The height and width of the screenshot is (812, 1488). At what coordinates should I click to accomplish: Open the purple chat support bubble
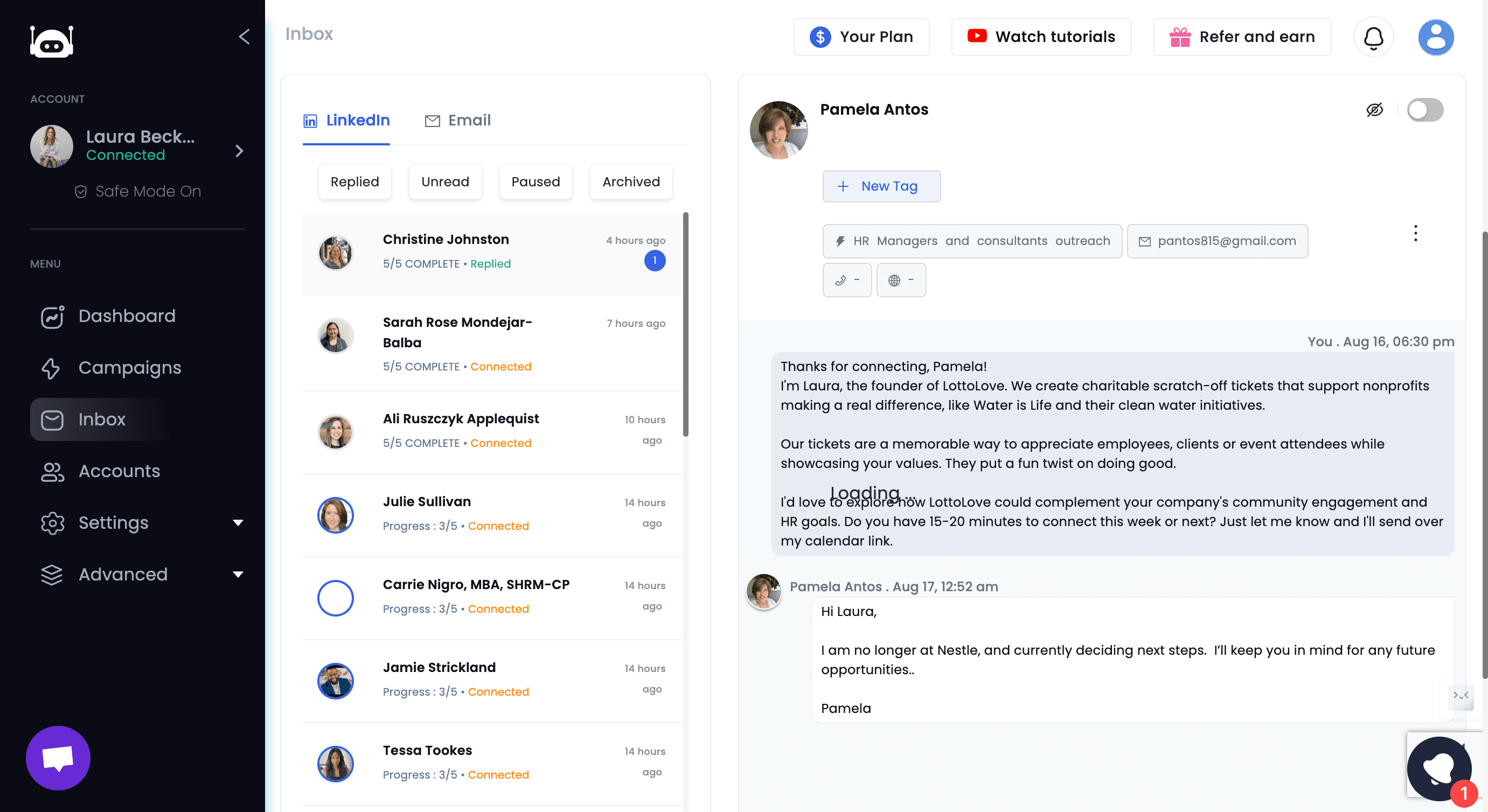(x=58, y=758)
